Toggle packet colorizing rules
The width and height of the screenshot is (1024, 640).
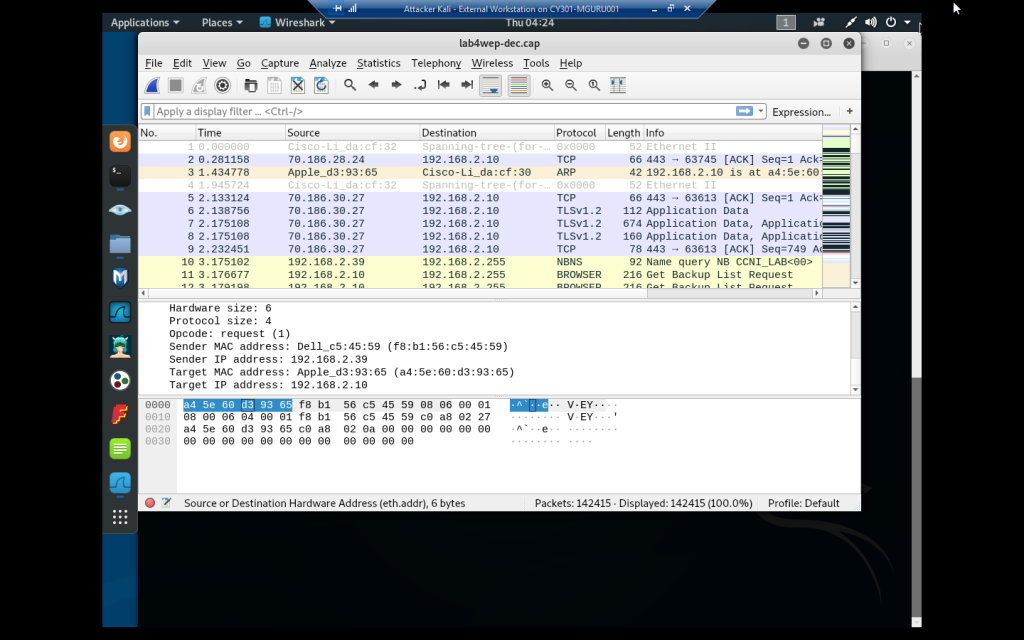[x=519, y=86]
